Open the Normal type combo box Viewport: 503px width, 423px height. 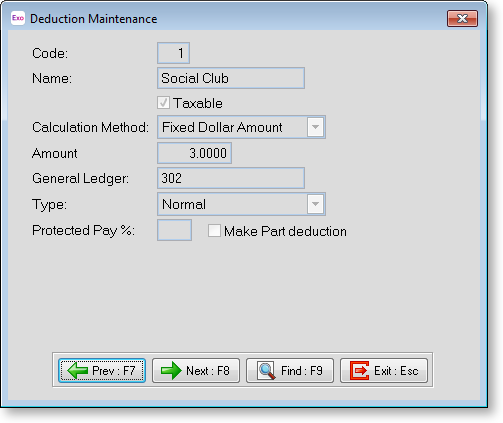coord(241,204)
